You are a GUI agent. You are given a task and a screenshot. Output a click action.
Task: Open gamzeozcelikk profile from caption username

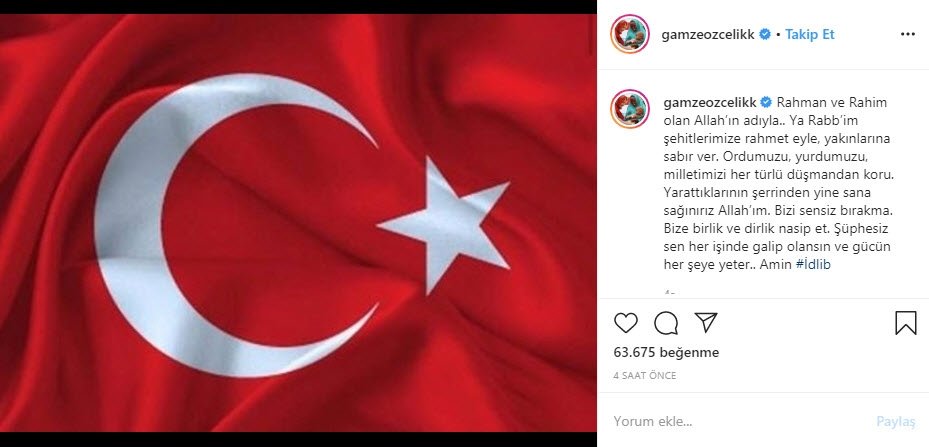pyautogui.click(x=710, y=102)
